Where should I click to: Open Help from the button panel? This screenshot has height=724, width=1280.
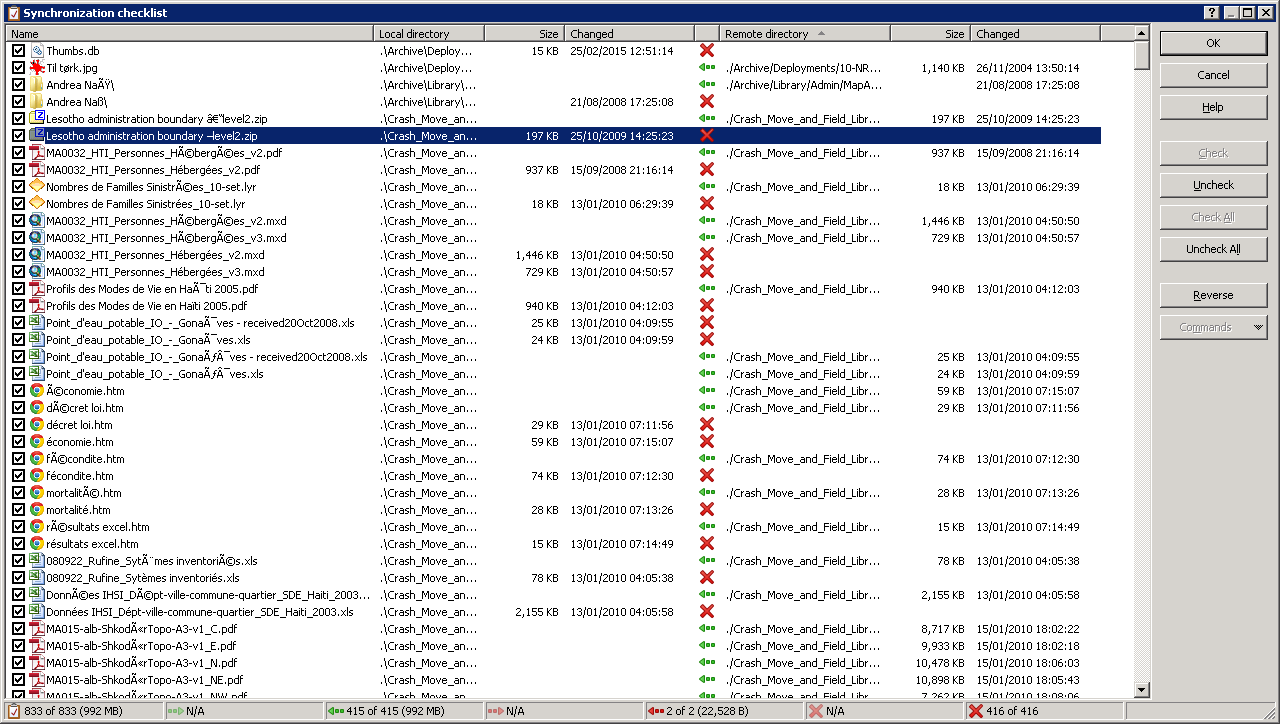(x=1213, y=106)
